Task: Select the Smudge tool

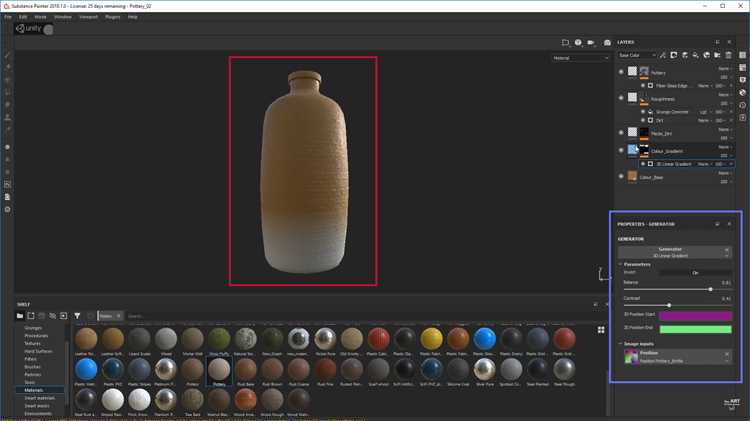Action: point(8,105)
